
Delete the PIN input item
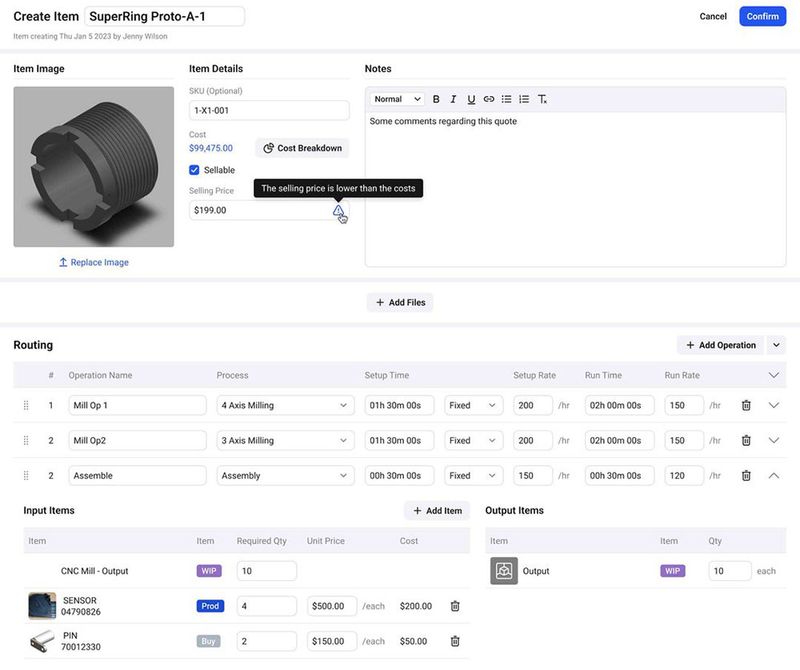(x=453, y=639)
